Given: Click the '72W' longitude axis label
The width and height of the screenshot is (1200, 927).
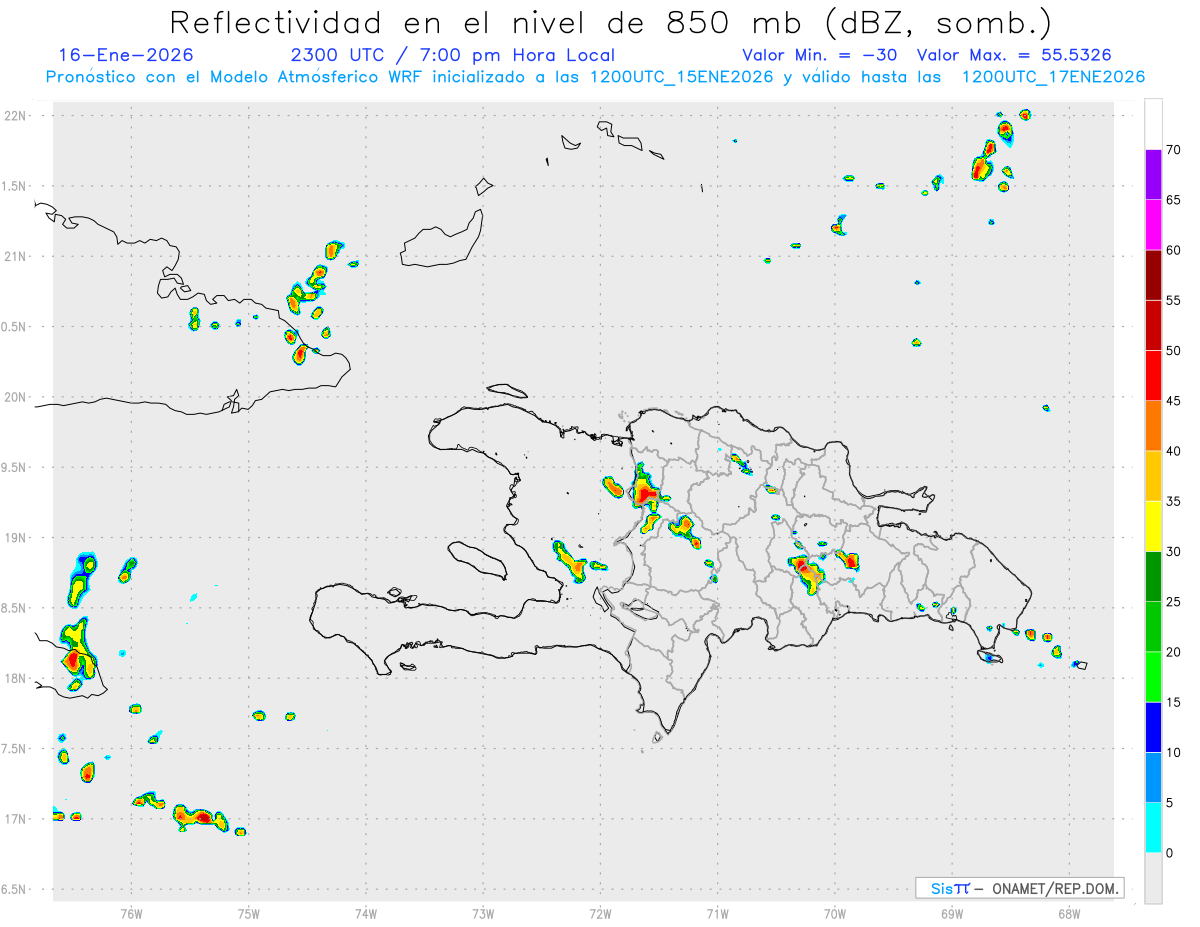Looking at the screenshot, I should pyautogui.click(x=600, y=912).
